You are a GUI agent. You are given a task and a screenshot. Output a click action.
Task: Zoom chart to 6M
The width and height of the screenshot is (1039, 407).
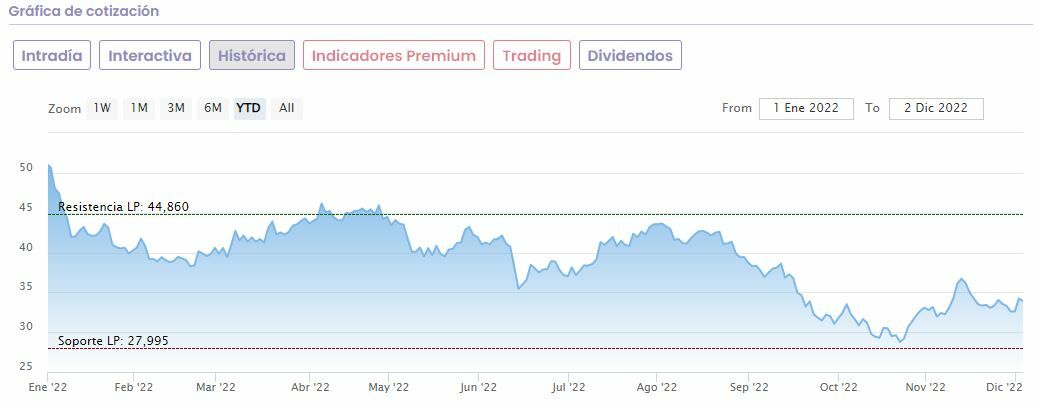tap(213, 108)
